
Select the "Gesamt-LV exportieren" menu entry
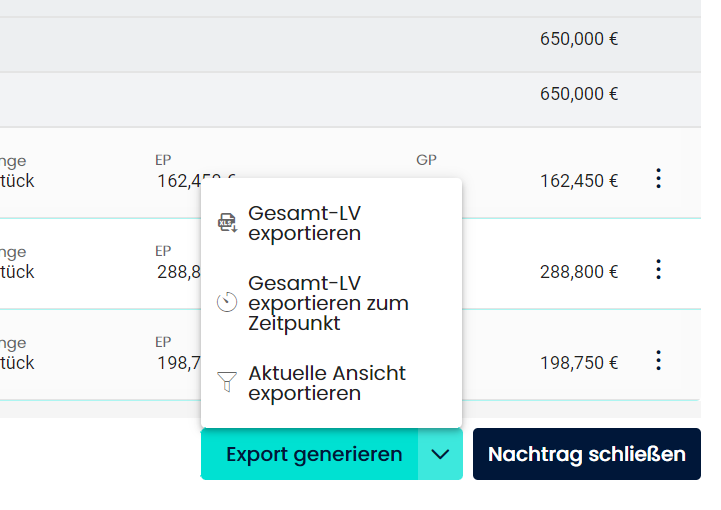point(304,223)
